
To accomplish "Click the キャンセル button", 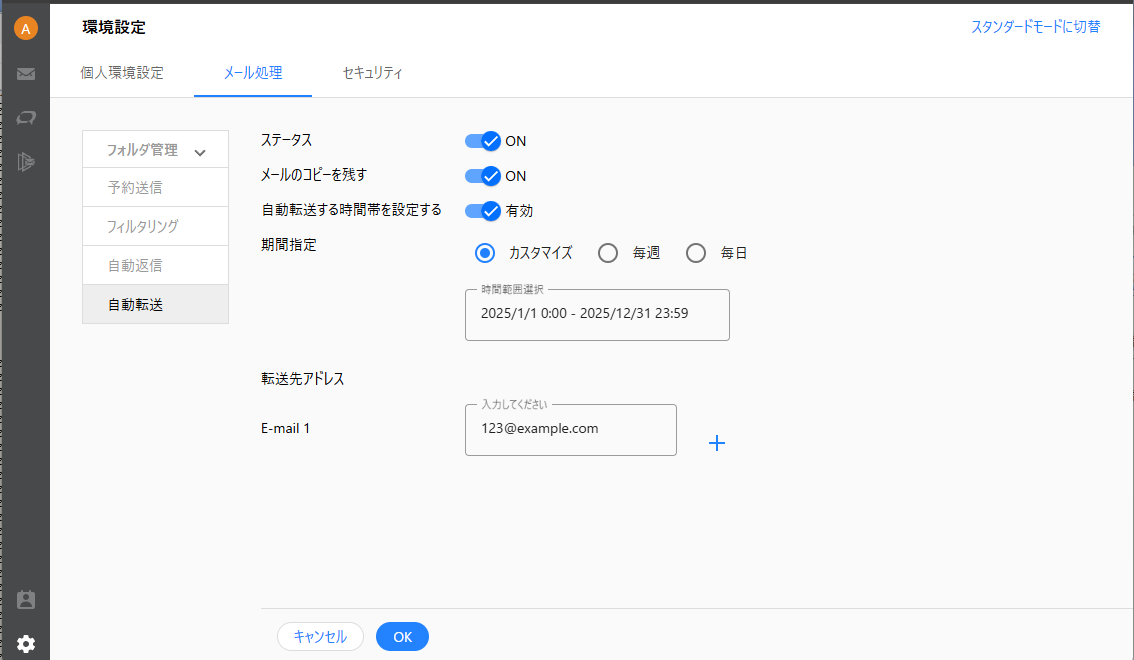I will point(320,637).
